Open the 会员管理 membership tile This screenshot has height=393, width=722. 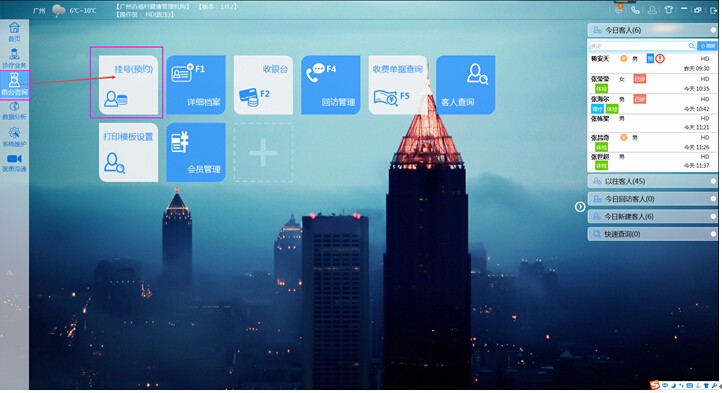pyautogui.click(x=196, y=153)
